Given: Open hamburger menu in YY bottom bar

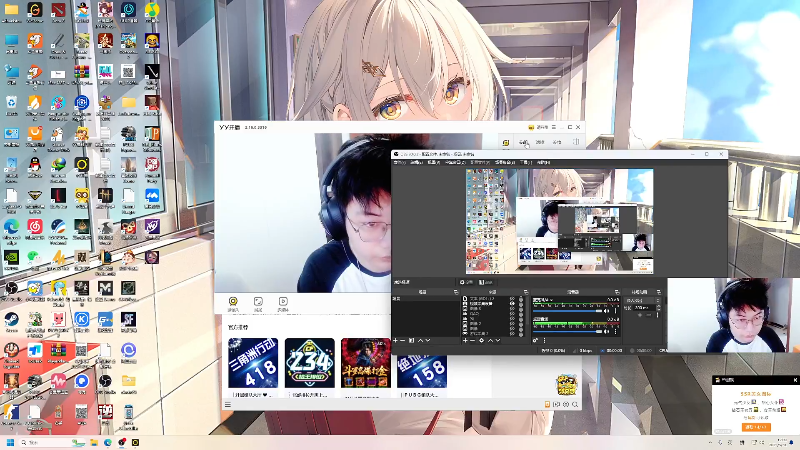Looking at the screenshot, I should (x=228, y=405).
